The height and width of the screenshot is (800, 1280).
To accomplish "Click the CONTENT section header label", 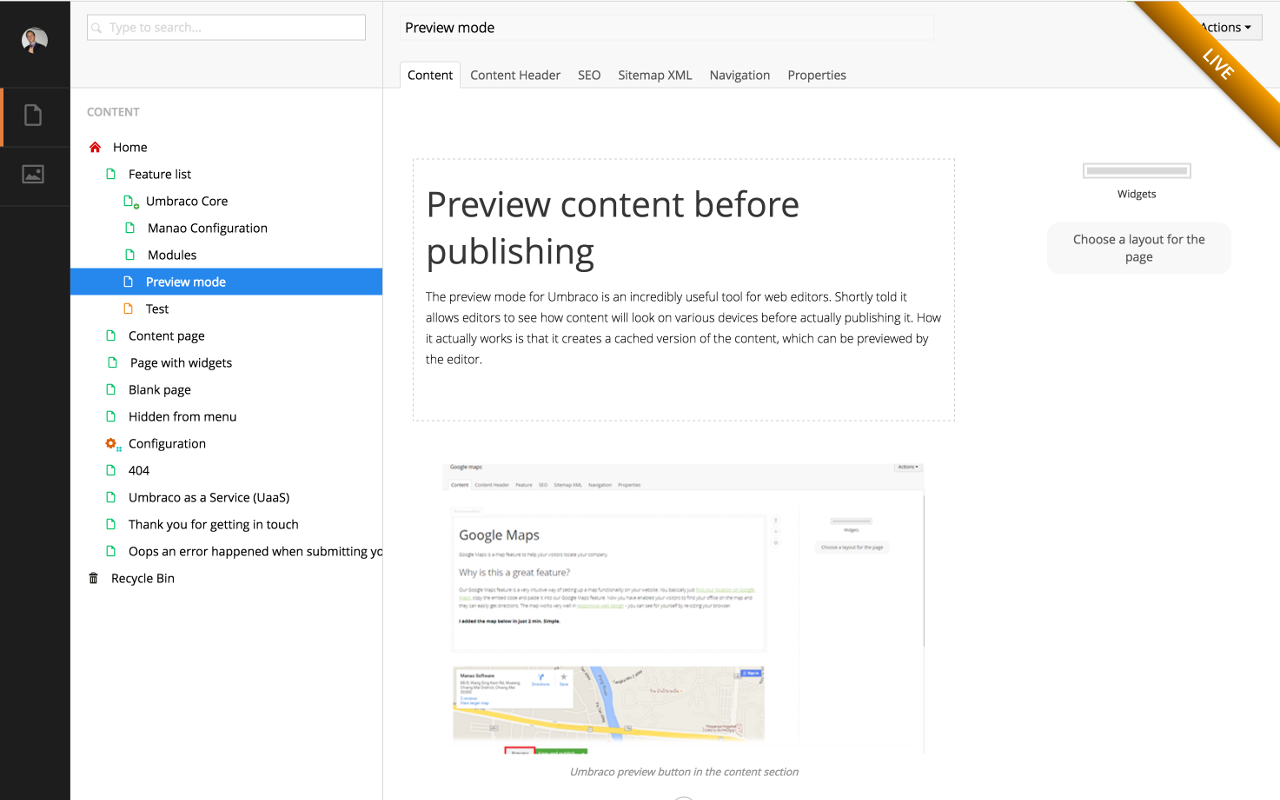I will (x=113, y=112).
